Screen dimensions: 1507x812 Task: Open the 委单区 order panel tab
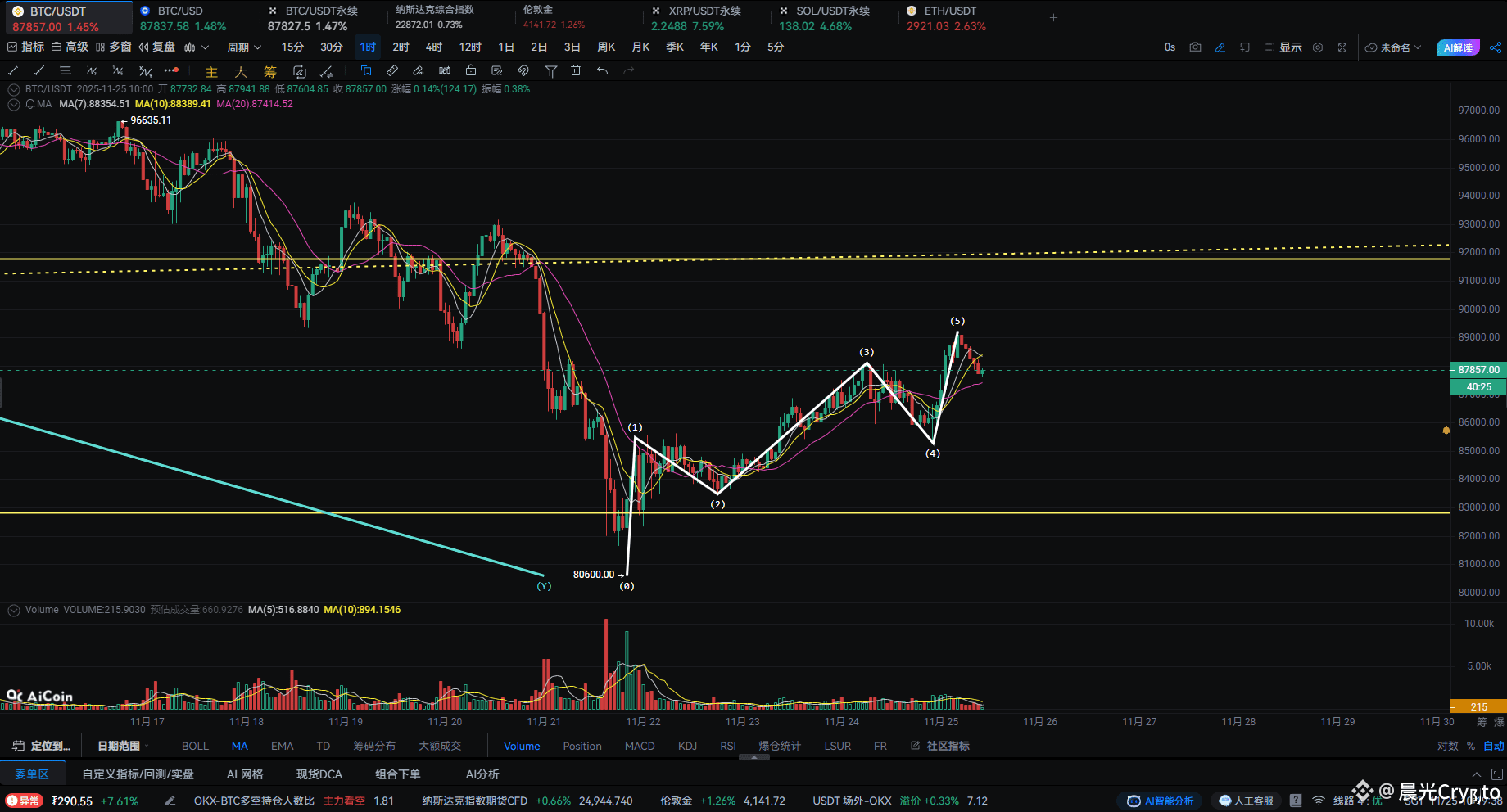(32, 774)
